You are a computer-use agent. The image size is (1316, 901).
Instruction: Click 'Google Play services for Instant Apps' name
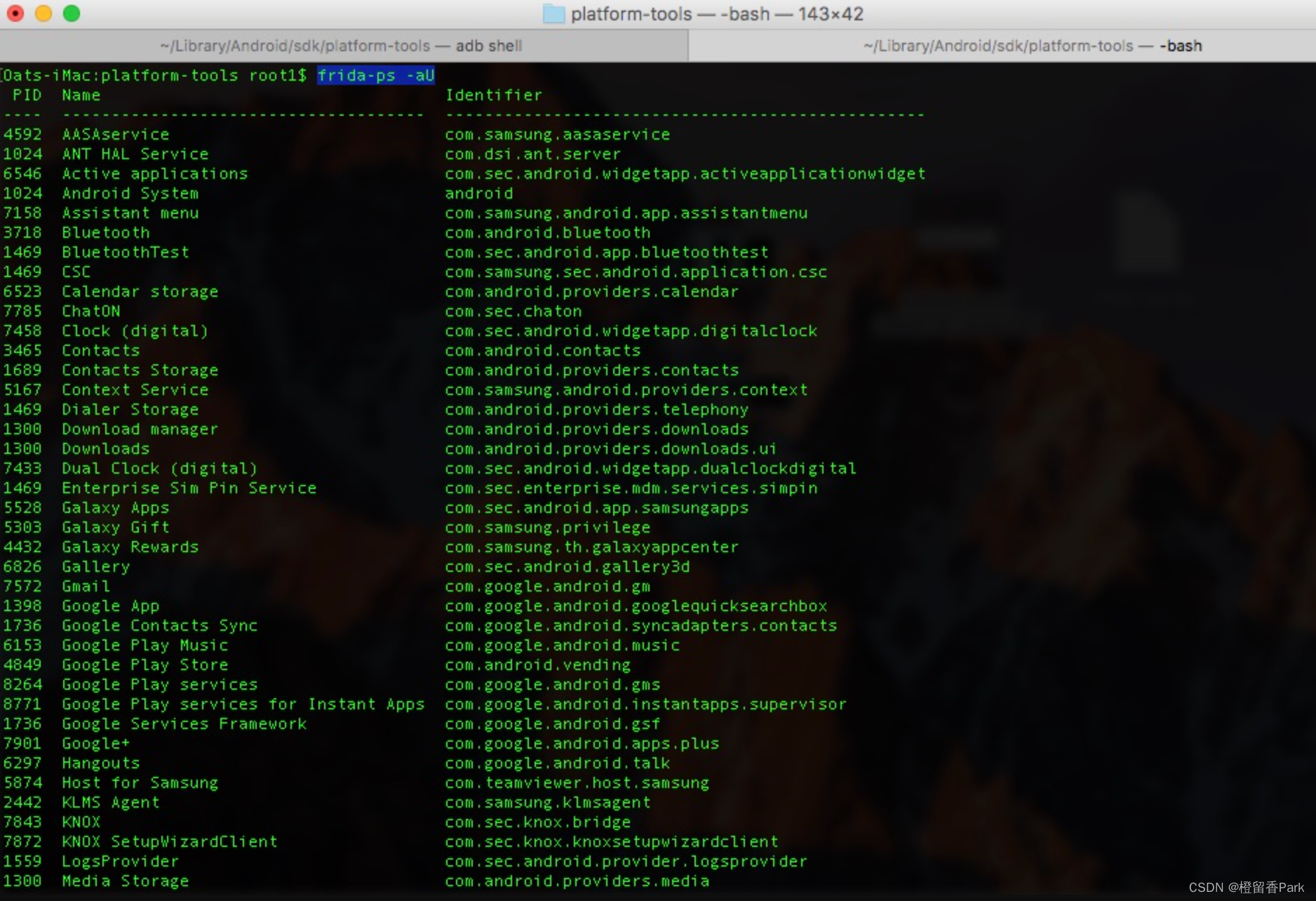click(x=243, y=704)
